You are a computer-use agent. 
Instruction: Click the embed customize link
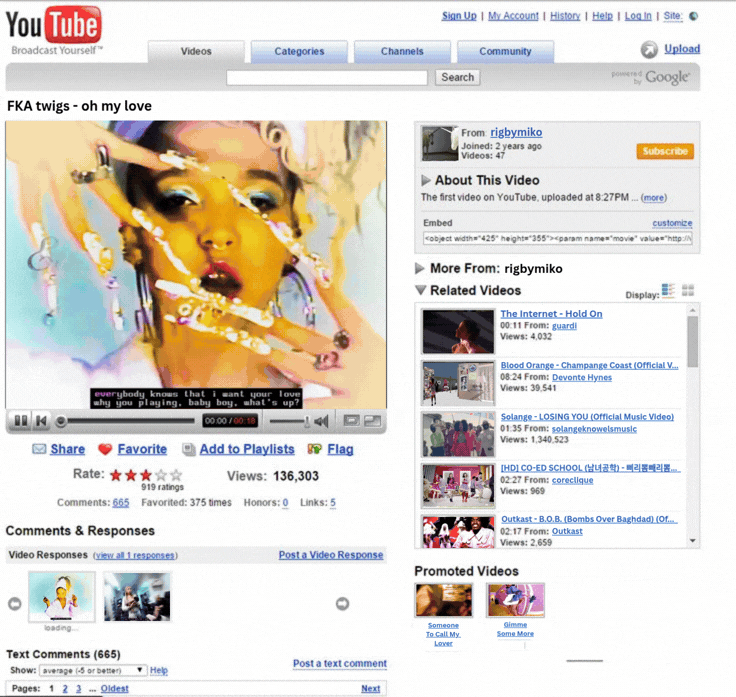672,223
